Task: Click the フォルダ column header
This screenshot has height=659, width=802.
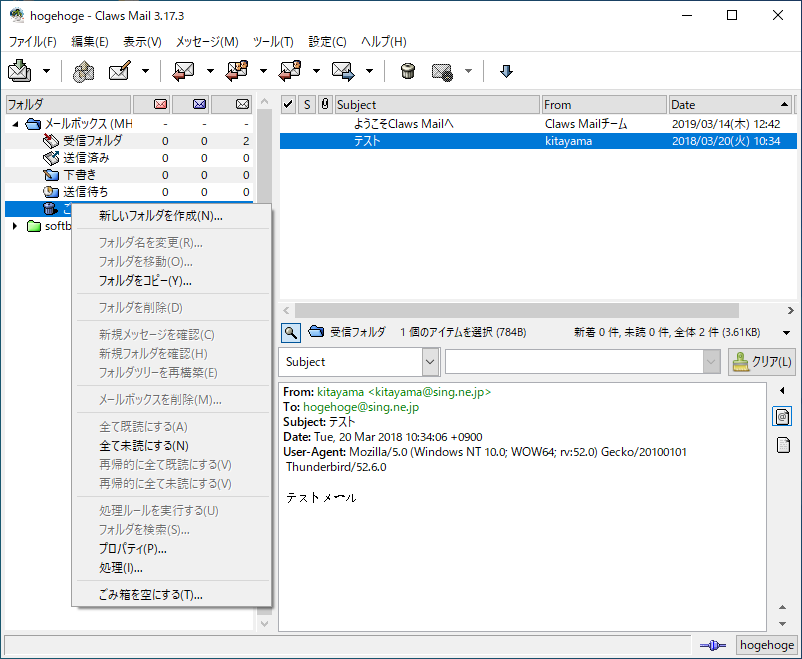Action: coord(69,104)
